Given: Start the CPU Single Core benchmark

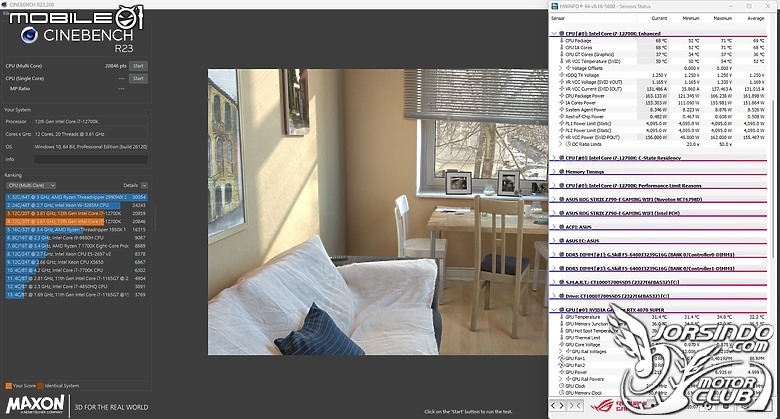Looking at the screenshot, I should point(138,78).
